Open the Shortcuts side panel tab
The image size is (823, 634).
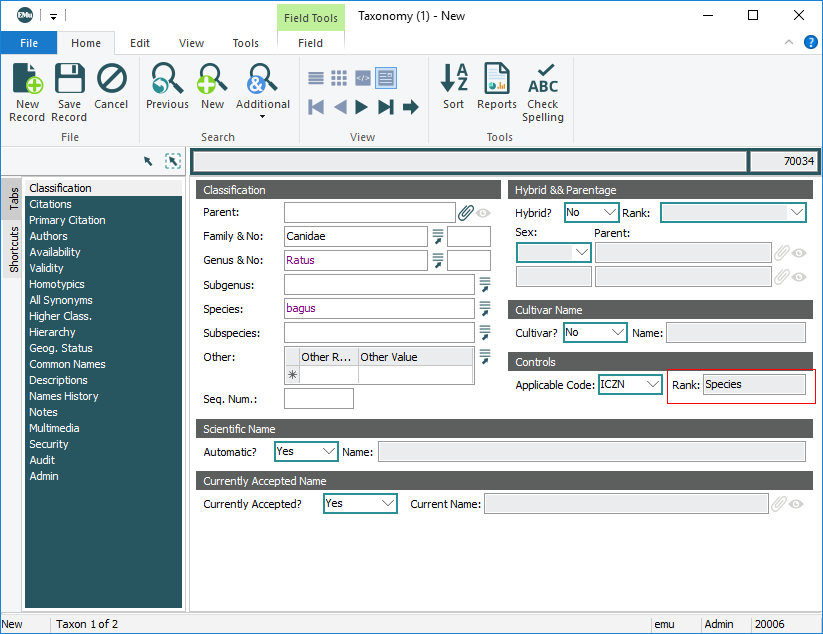pyautogui.click(x=14, y=250)
